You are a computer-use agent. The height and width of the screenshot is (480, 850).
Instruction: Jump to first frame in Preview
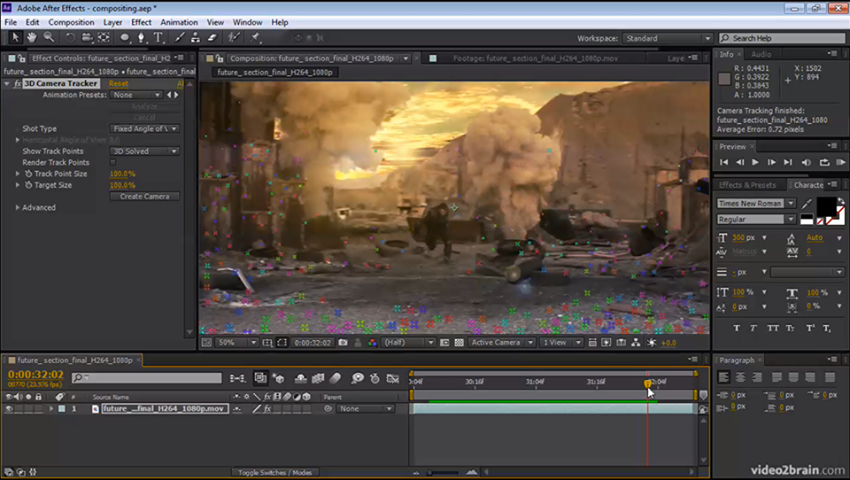point(724,162)
